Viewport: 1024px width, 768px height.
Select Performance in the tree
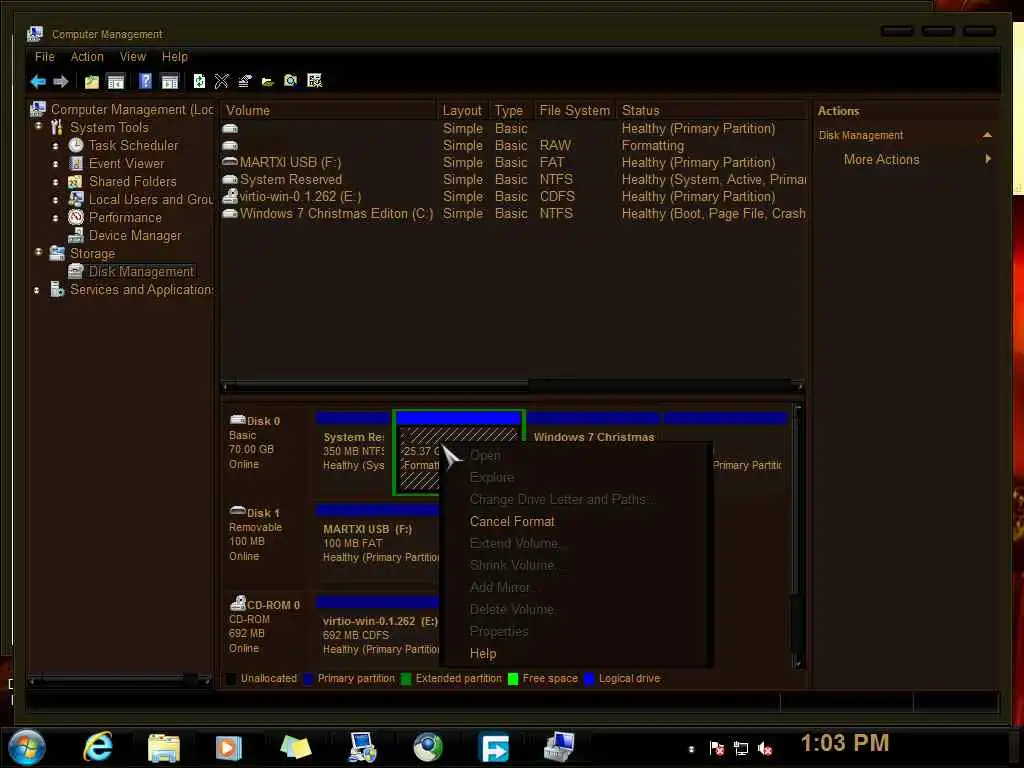point(125,217)
